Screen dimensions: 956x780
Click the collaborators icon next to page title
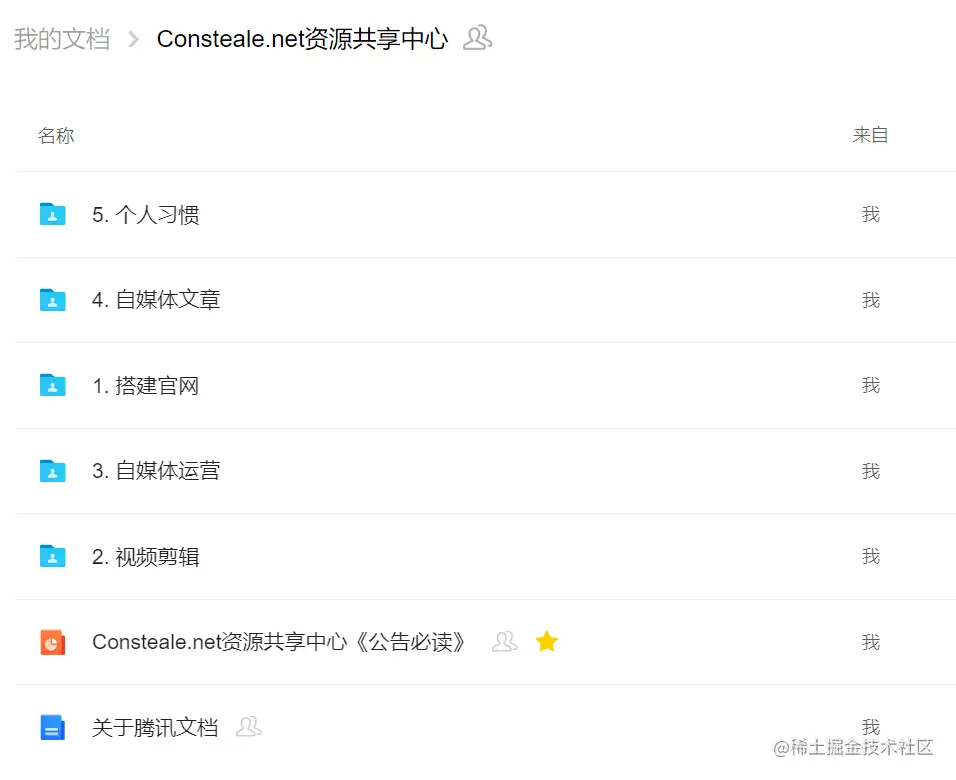(x=476, y=38)
